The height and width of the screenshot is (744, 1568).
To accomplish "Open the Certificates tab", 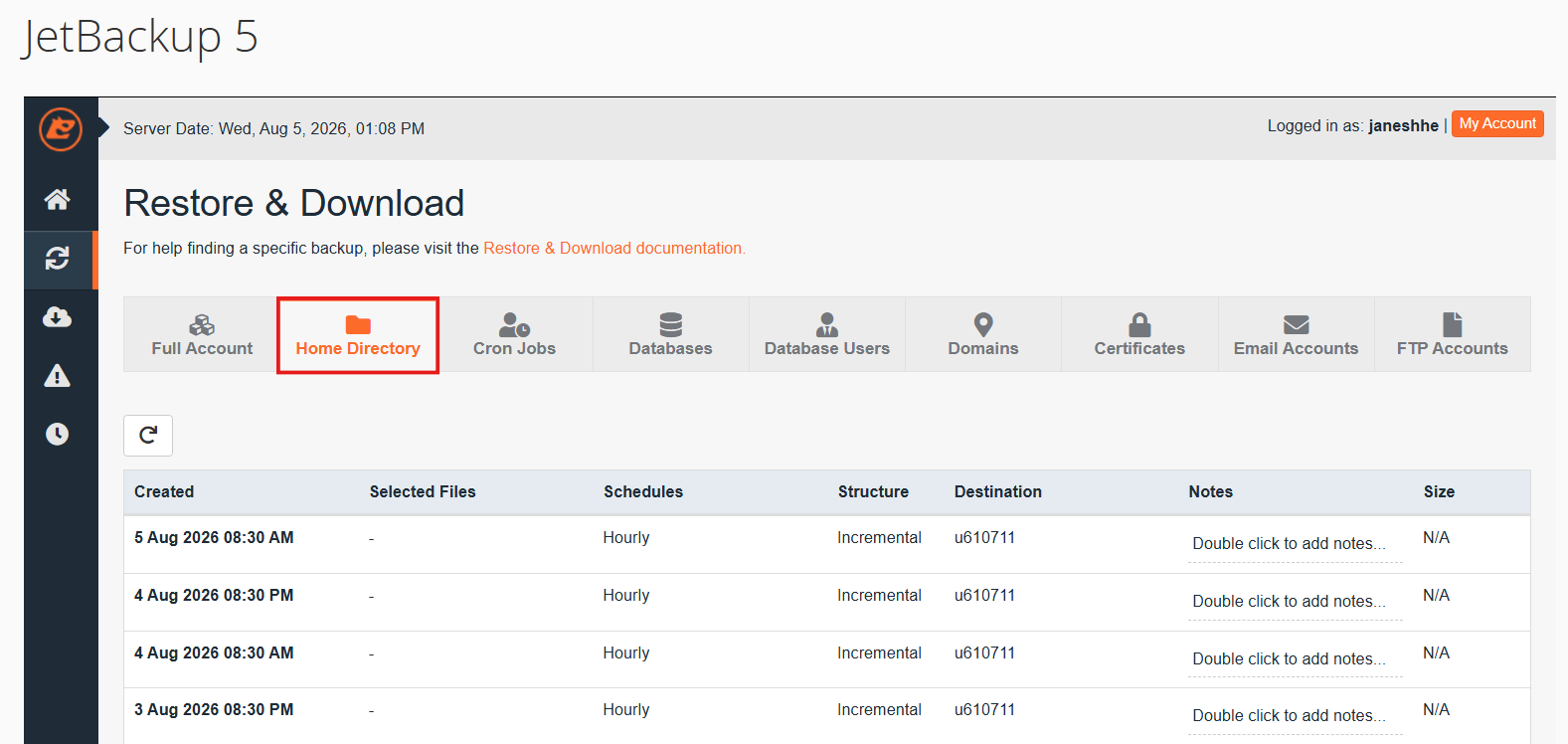I will (1139, 334).
